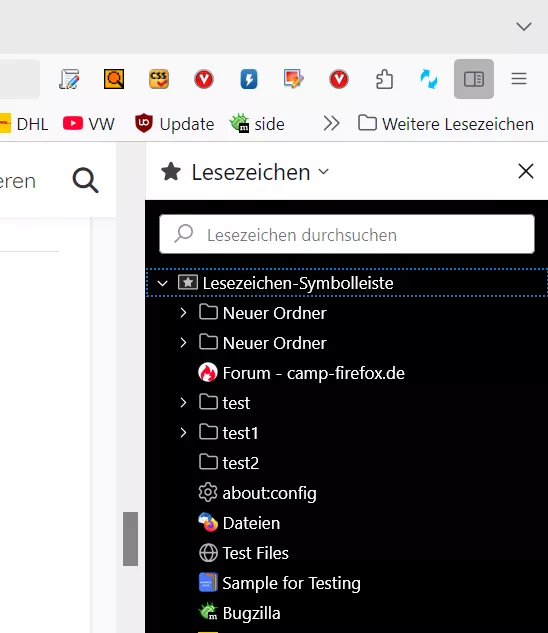The width and height of the screenshot is (548, 633).
Task: Open Forum - camp-firefox.de bookmark
Action: point(301,373)
